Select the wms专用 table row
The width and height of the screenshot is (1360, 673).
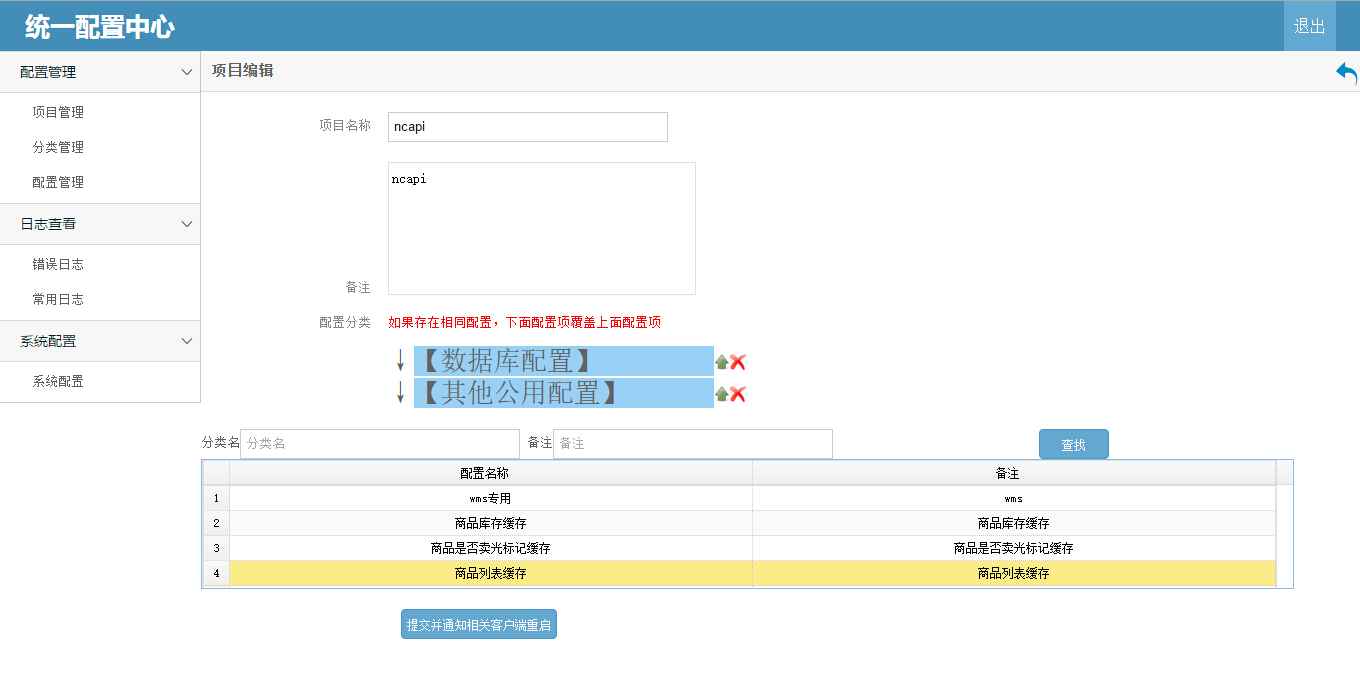pyautogui.click(x=740, y=498)
